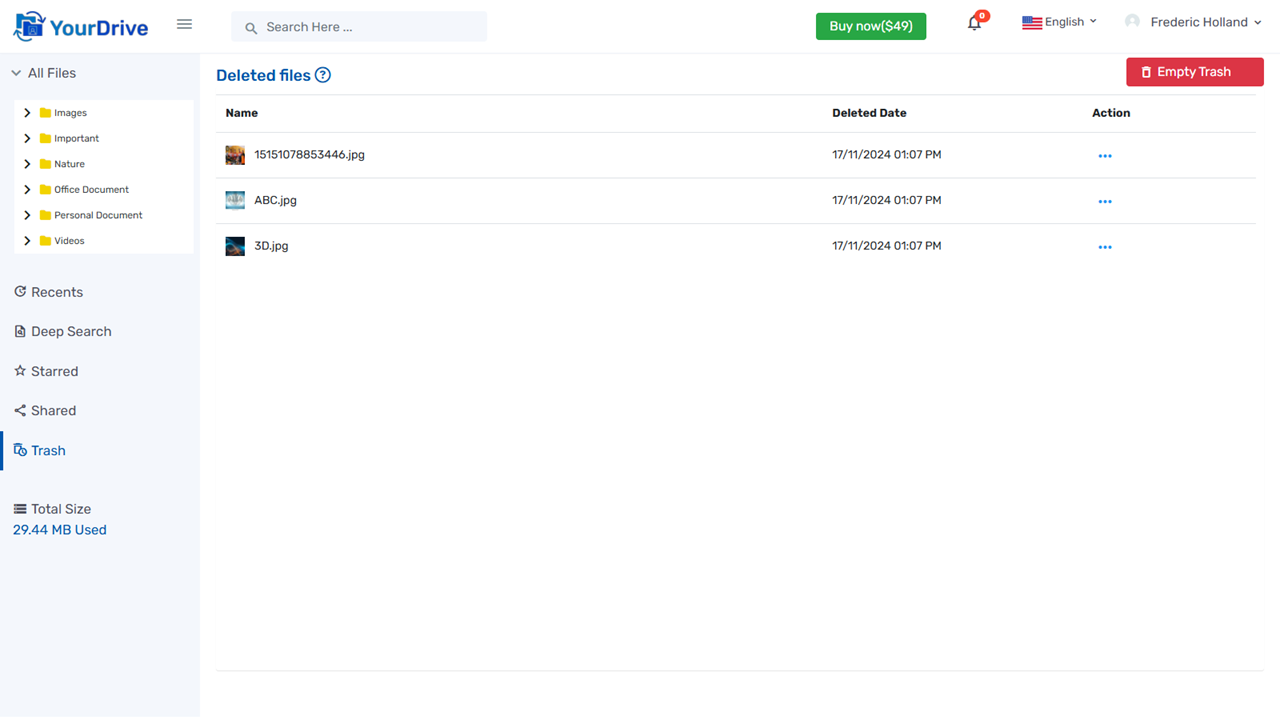Collapse the All Files tree
Viewport: 1280px width, 720px height.
pyautogui.click(x=16, y=72)
